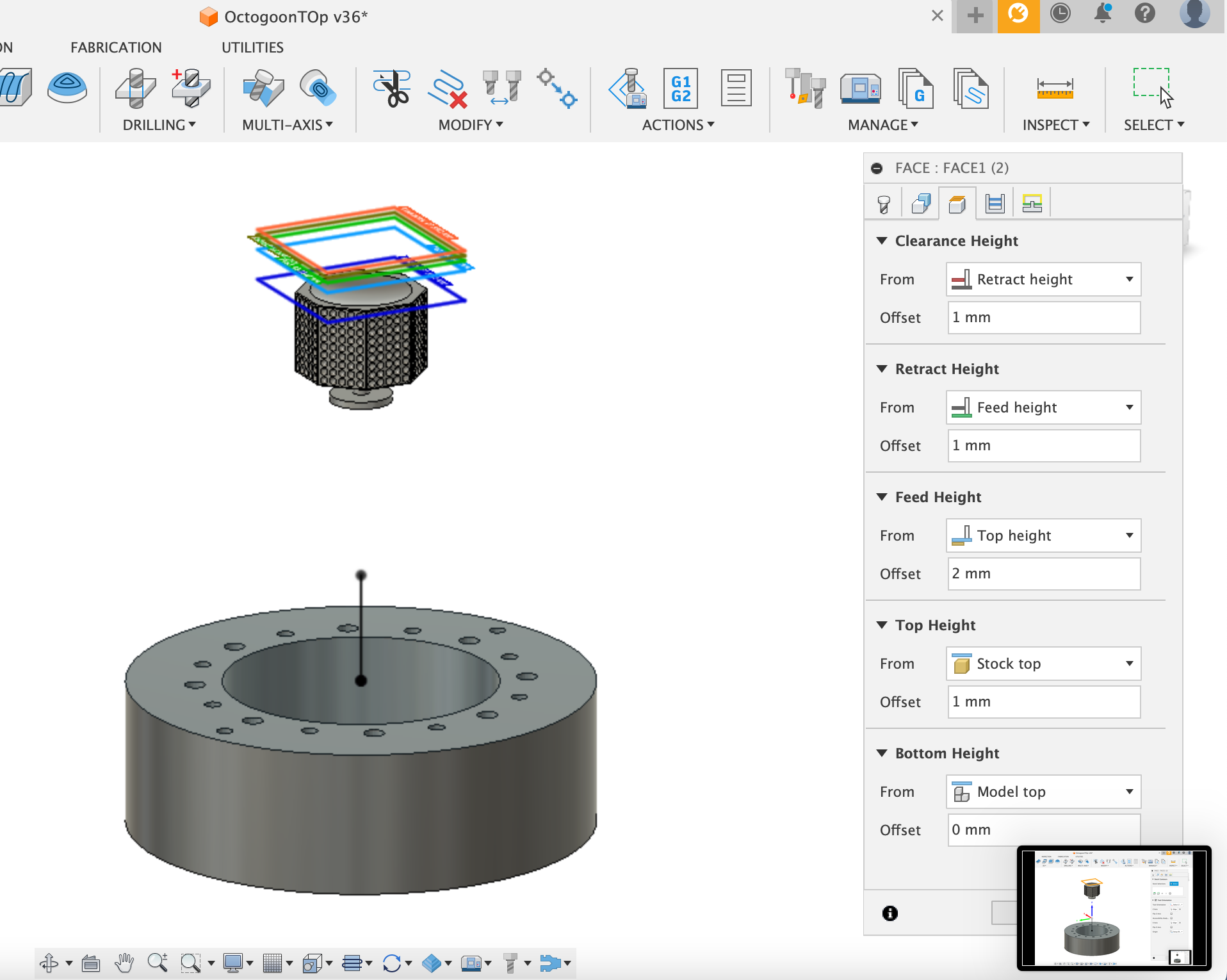
Task: Select the Pan tool
Action: [125, 963]
